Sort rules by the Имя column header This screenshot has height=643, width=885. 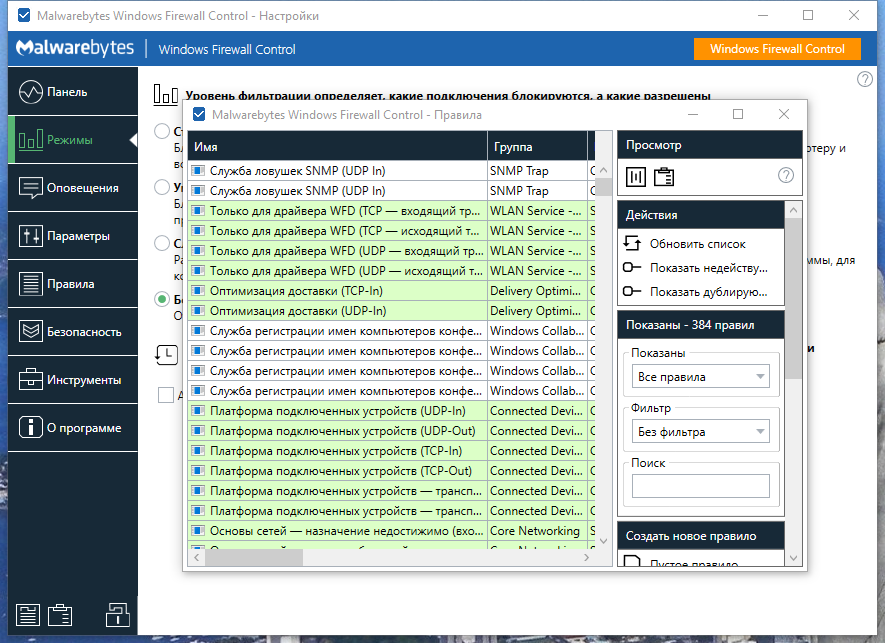click(x=338, y=147)
